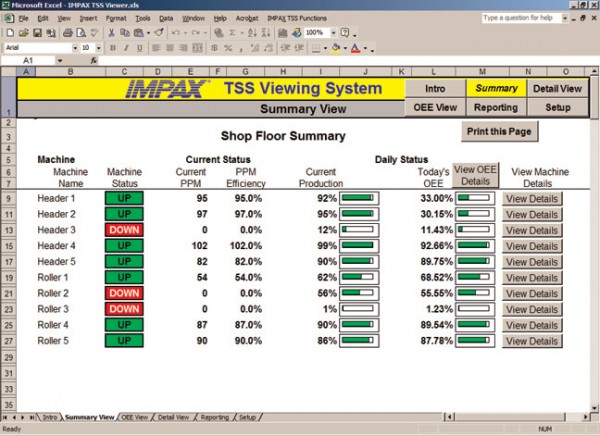
Task: Toggle Italic formatting
Action: pos(126,47)
